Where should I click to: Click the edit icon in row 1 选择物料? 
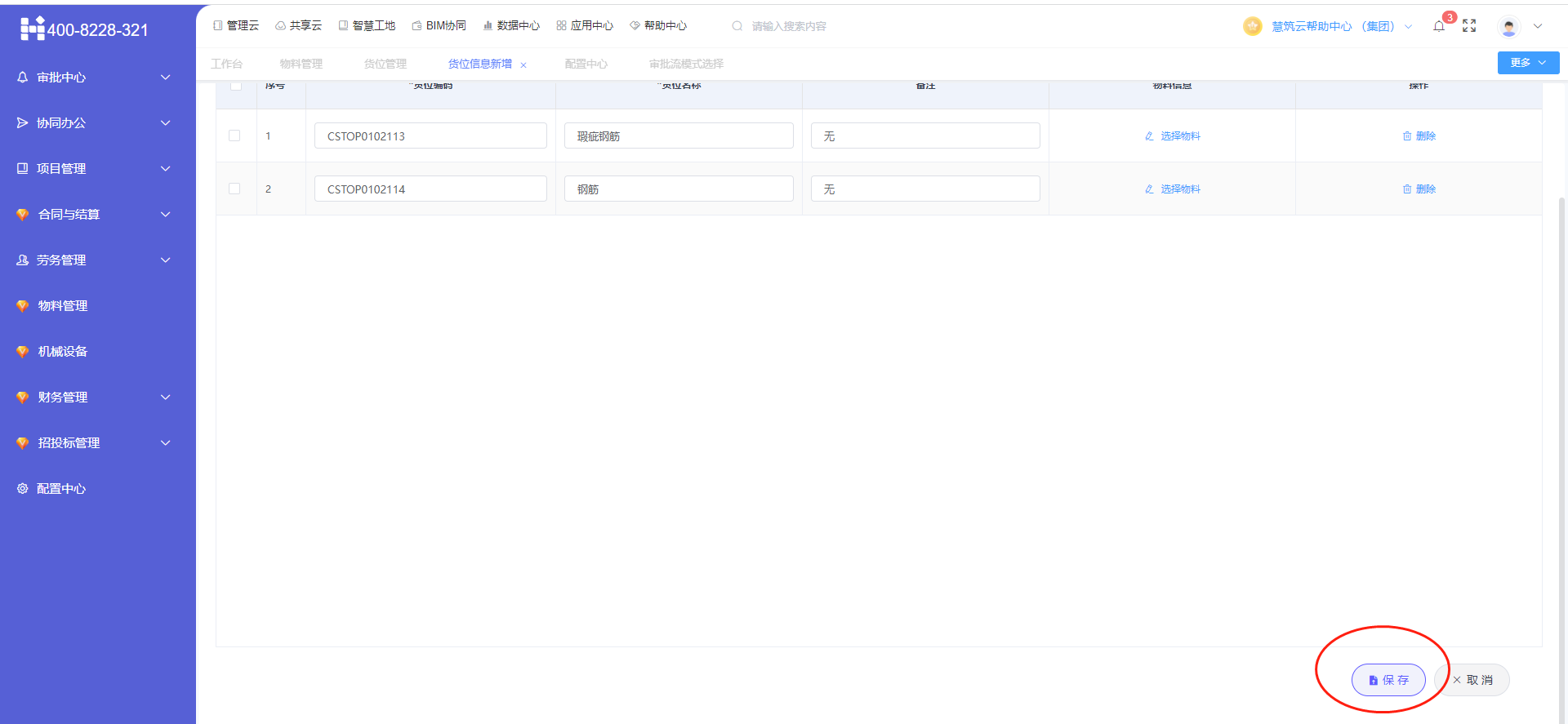(x=1150, y=136)
